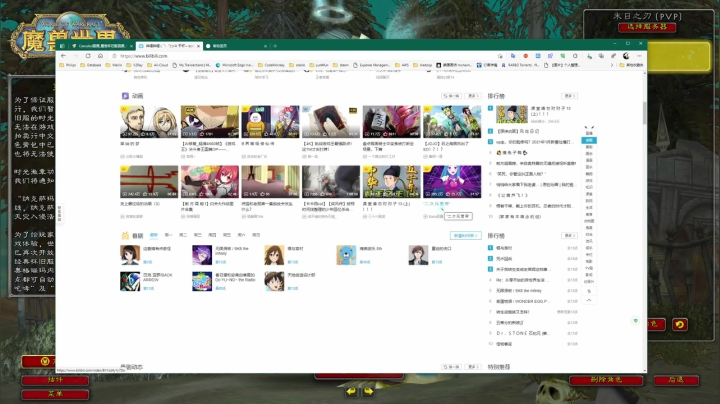720x404 pixels.
Task: Open the AWS bookmark folder
Action: tap(404, 65)
